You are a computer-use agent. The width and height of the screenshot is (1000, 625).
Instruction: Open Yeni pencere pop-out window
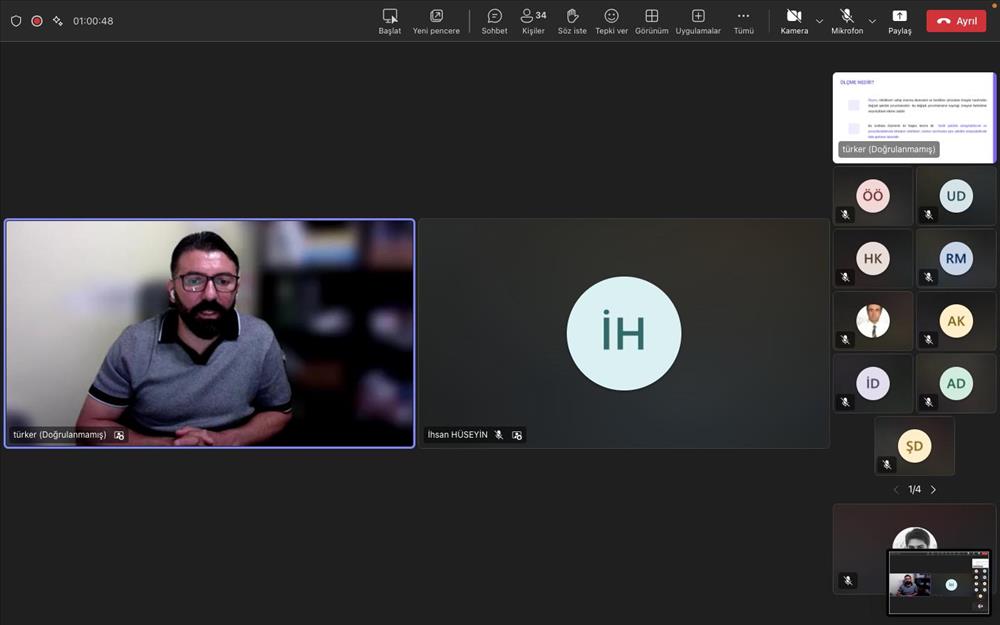tap(436, 21)
